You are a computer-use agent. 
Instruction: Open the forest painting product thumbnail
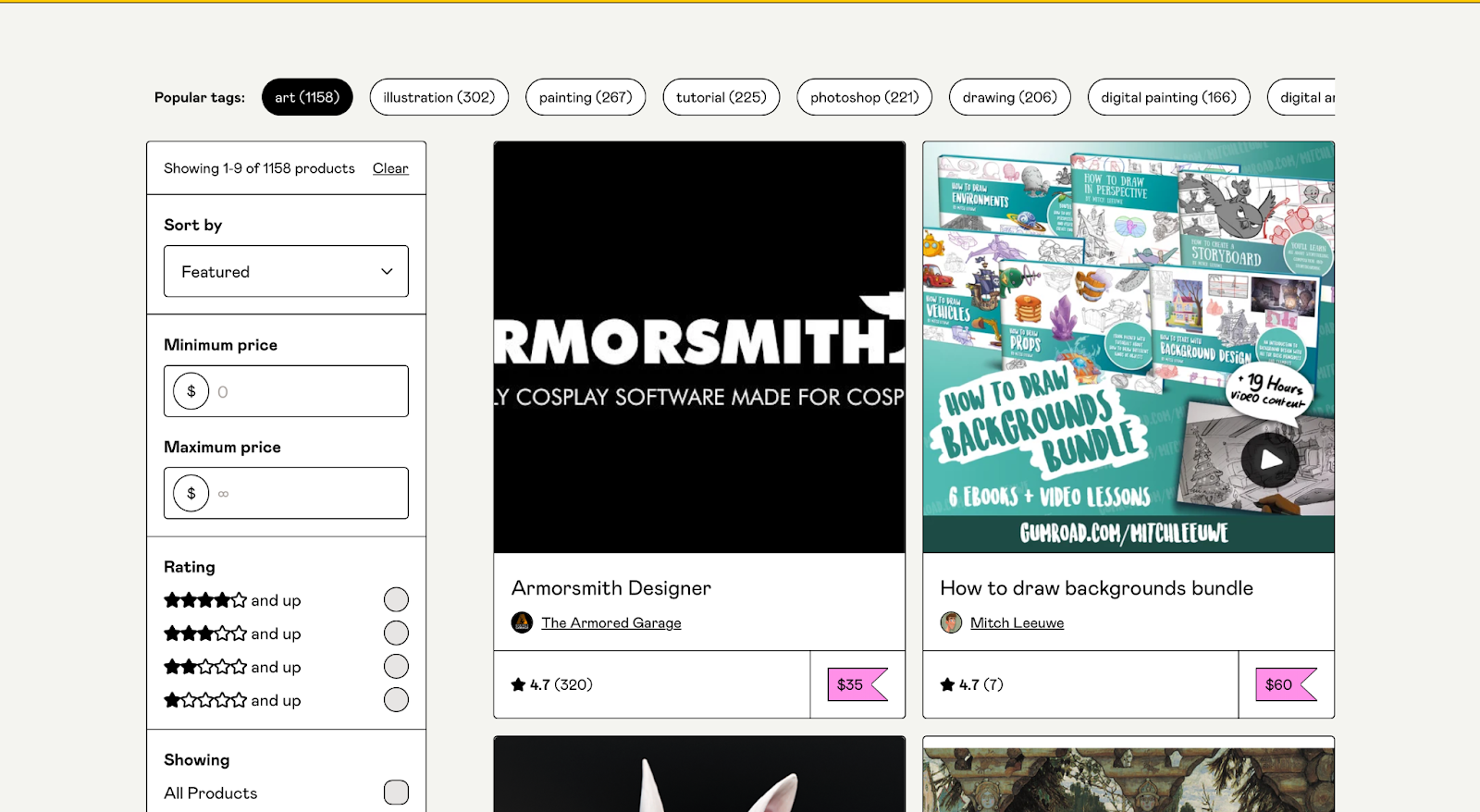tap(1128, 774)
